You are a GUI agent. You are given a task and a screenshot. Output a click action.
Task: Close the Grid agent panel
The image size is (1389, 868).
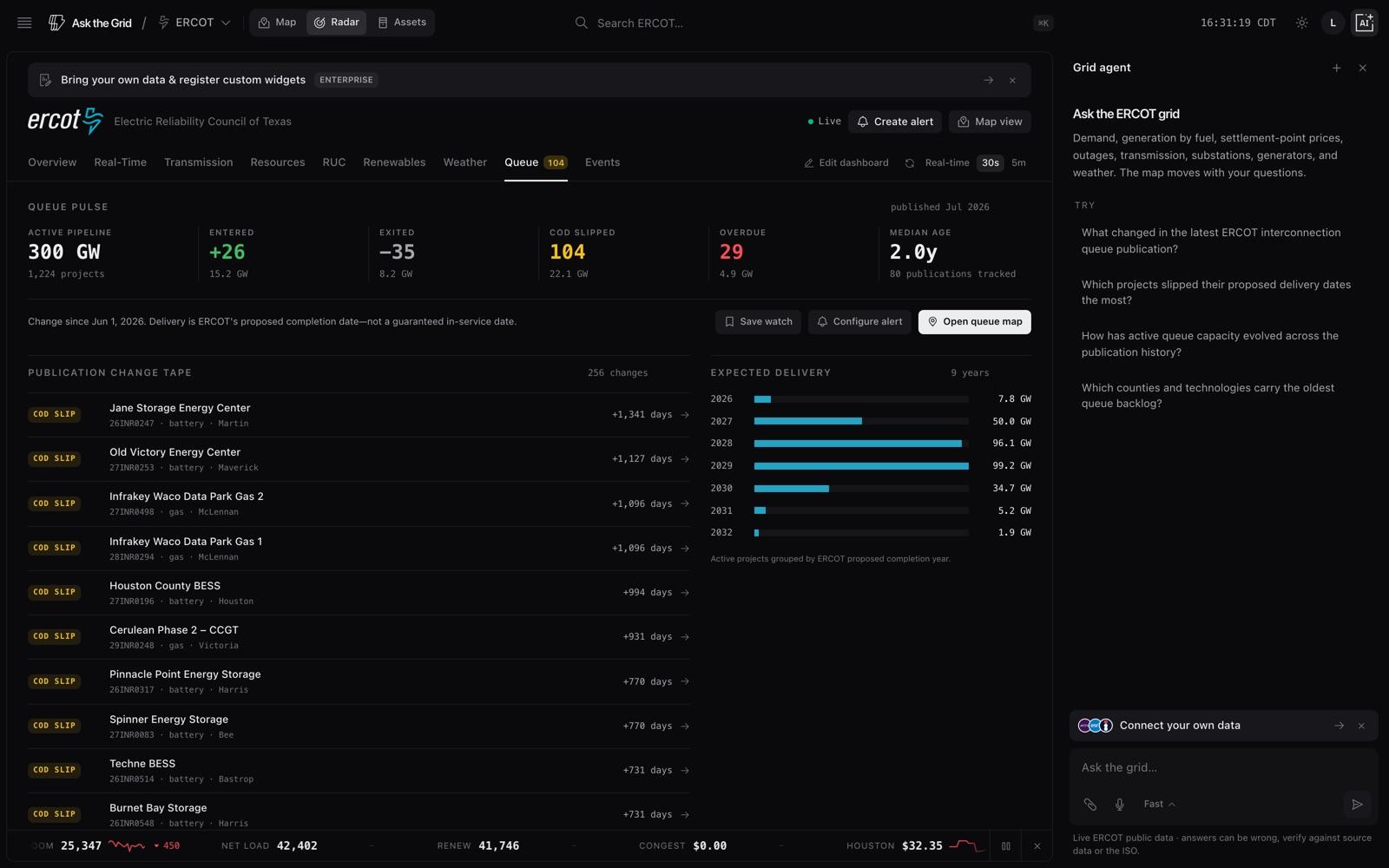click(x=1363, y=68)
